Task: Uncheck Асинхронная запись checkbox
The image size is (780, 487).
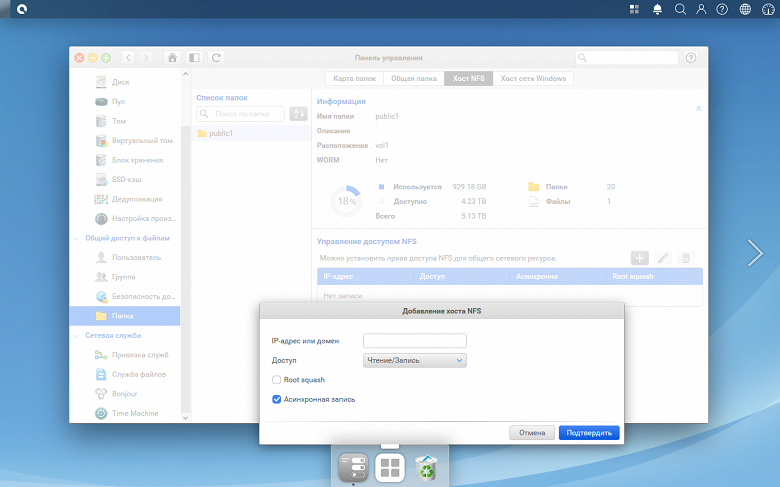Action: point(277,399)
